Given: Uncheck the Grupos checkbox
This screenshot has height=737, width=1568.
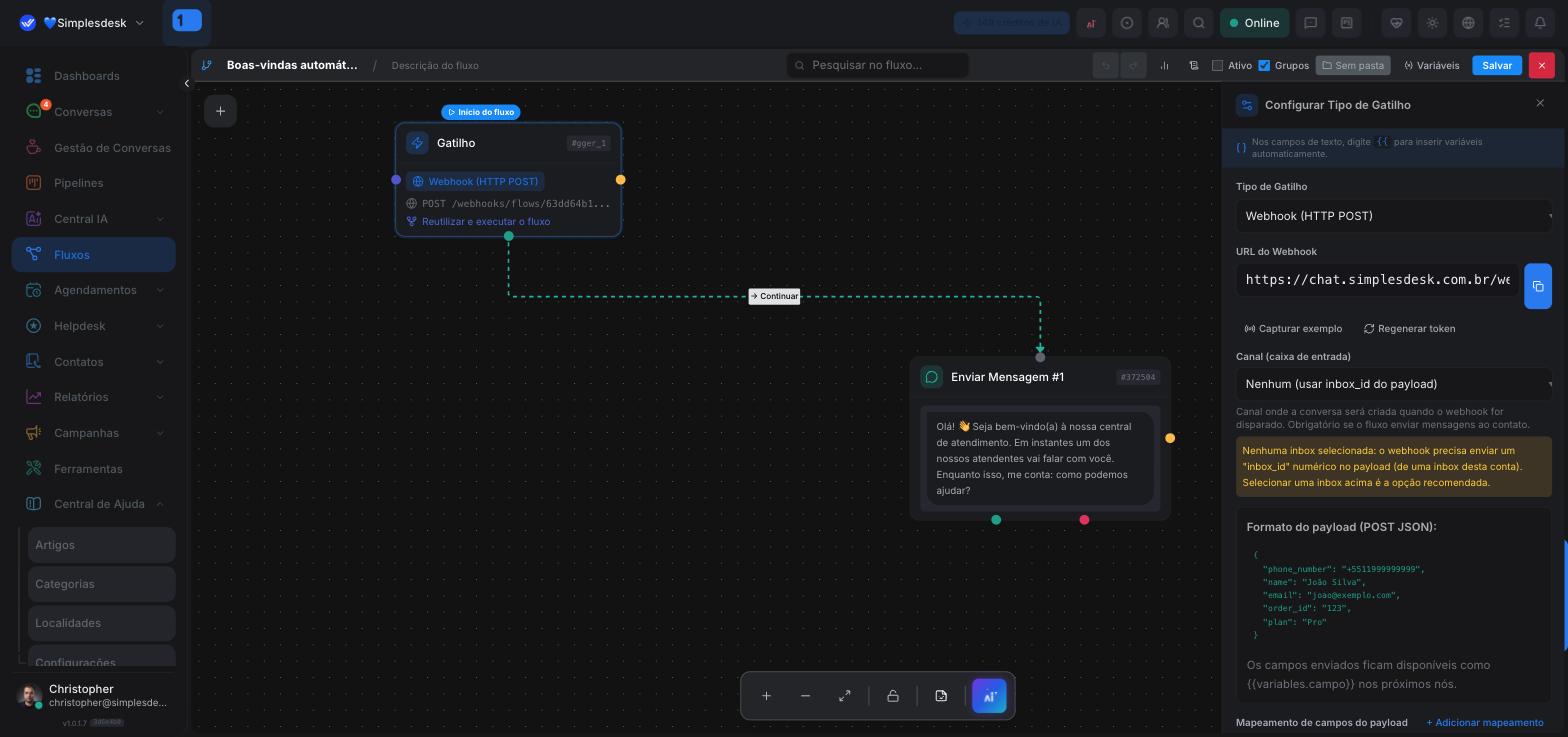Looking at the screenshot, I should (1264, 66).
